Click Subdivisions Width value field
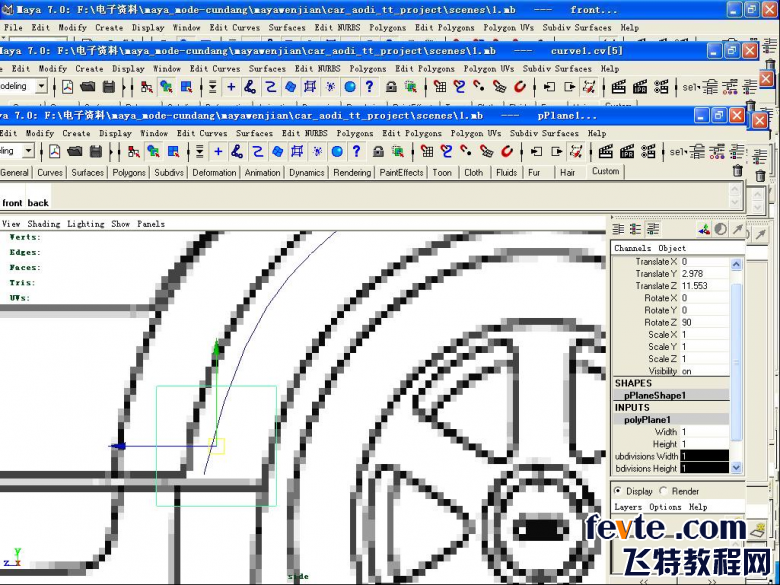780x585 pixels. click(x=704, y=456)
